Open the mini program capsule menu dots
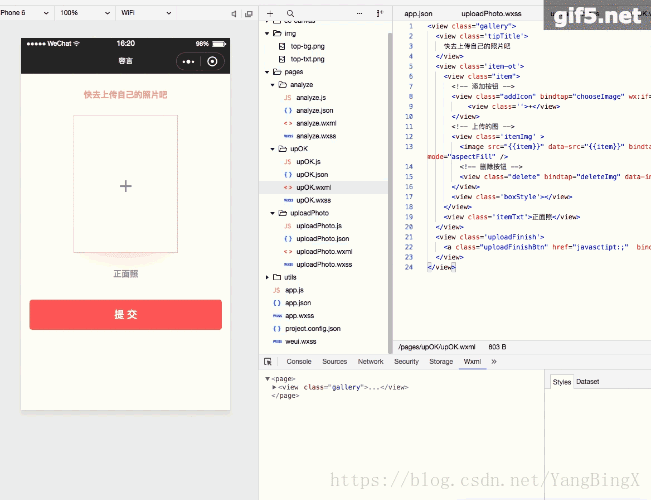The image size is (651, 500). pos(188,61)
